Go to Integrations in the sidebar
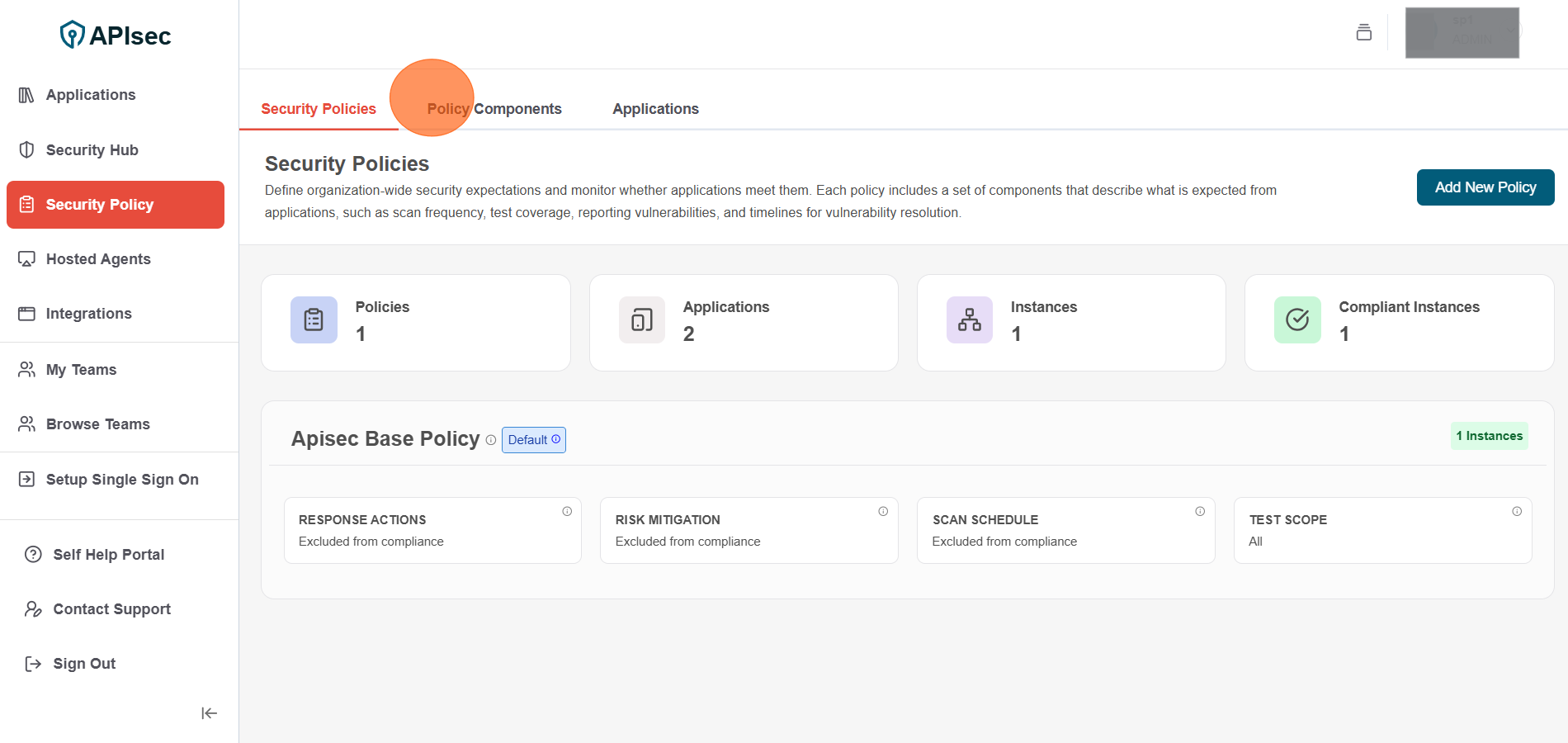The height and width of the screenshot is (743, 1568). point(88,314)
